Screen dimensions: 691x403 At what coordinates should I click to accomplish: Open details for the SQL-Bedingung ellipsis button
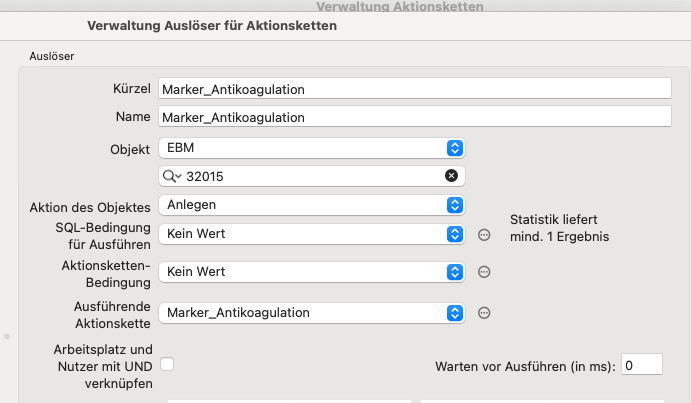pos(484,235)
